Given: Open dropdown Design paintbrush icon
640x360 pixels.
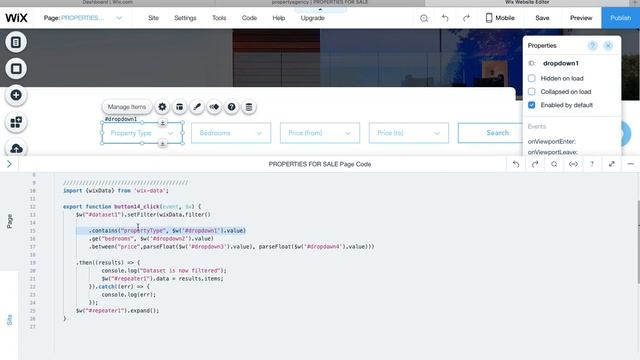Looking at the screenshot, I should [x=197, y=107].
